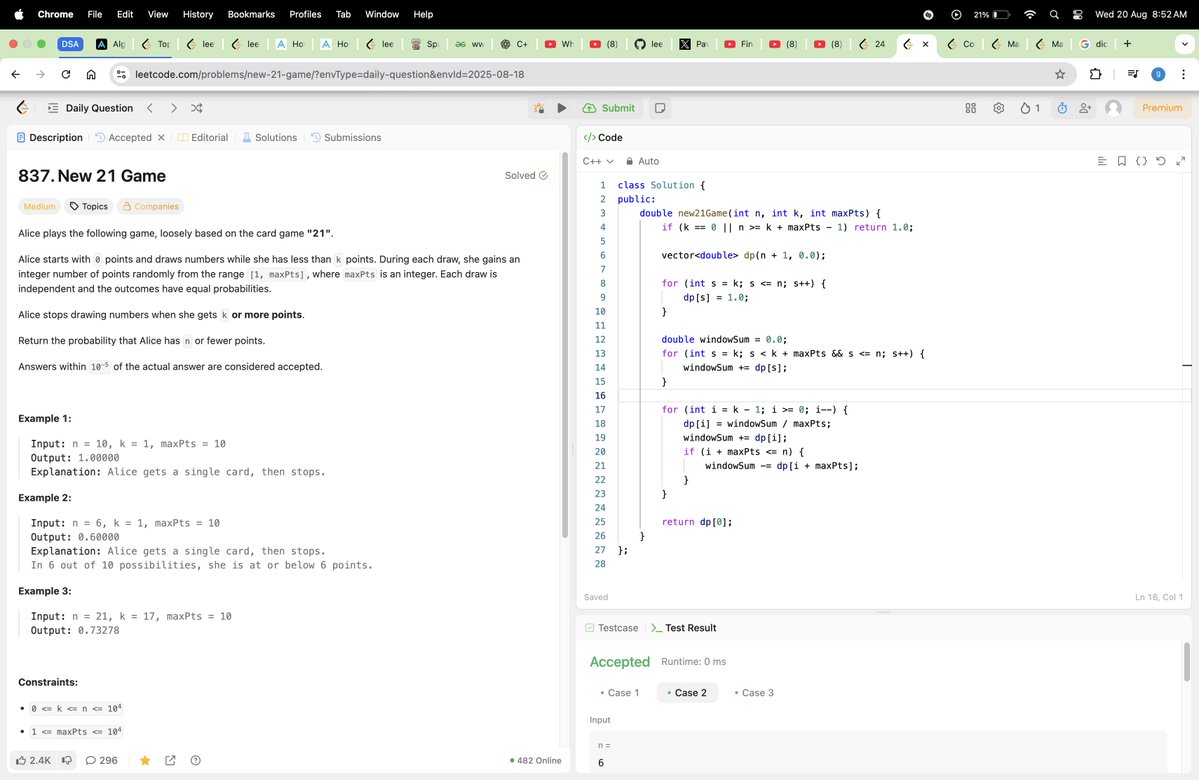Select Case 2 result
The image size is (1199, 780).
pyautogui.click(x=687, y=693)
